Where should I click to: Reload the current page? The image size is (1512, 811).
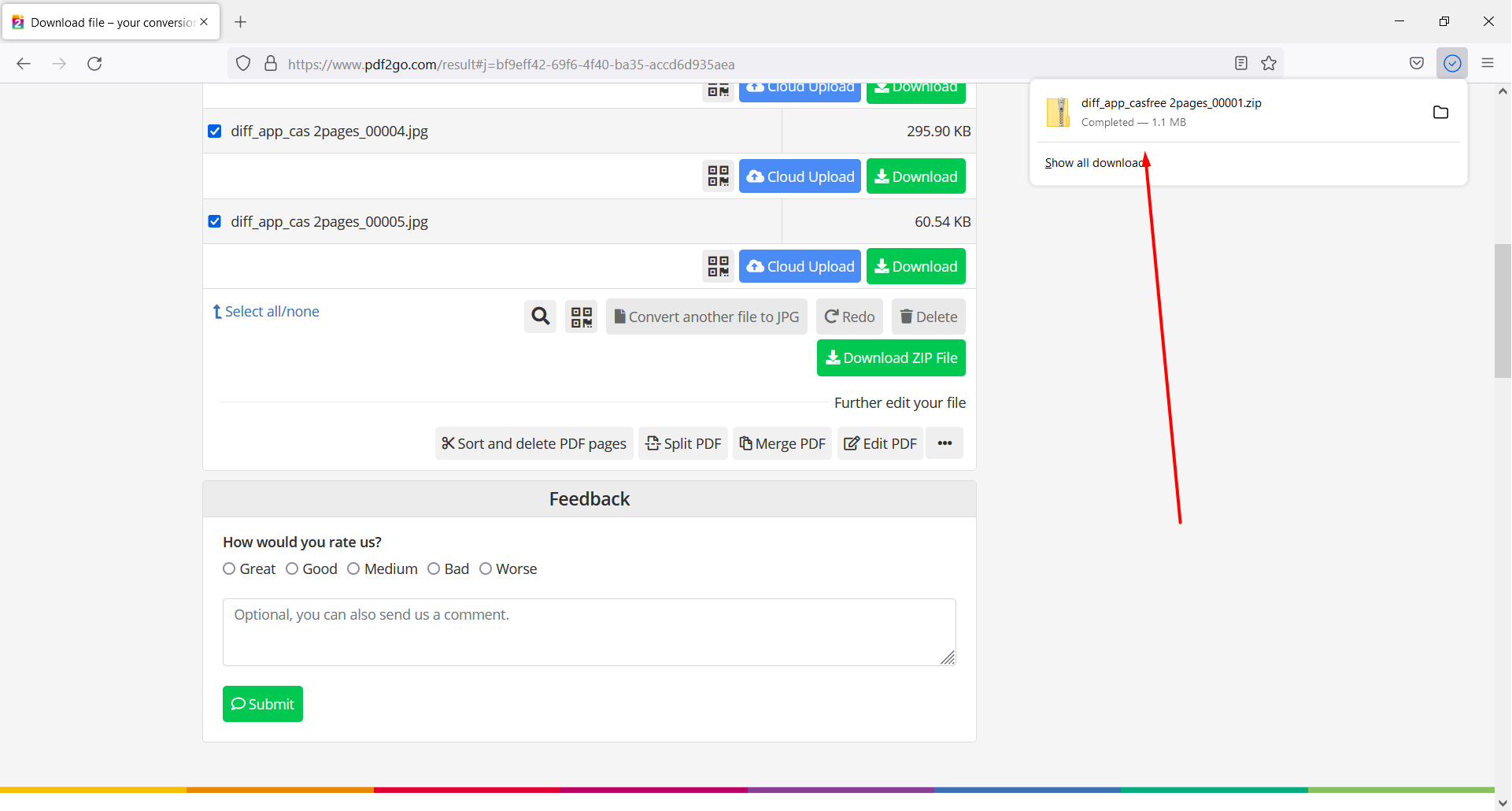tap(94, 64)
